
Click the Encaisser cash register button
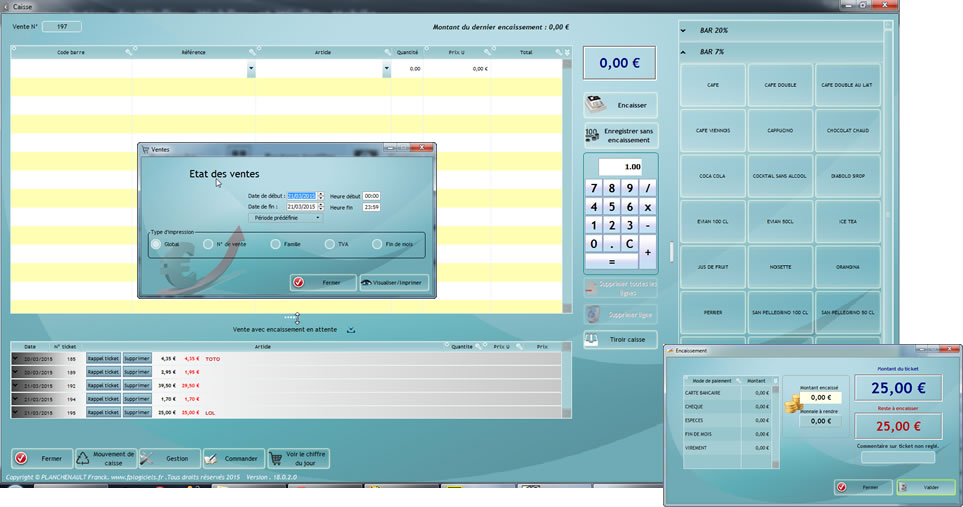pos(620,104)
